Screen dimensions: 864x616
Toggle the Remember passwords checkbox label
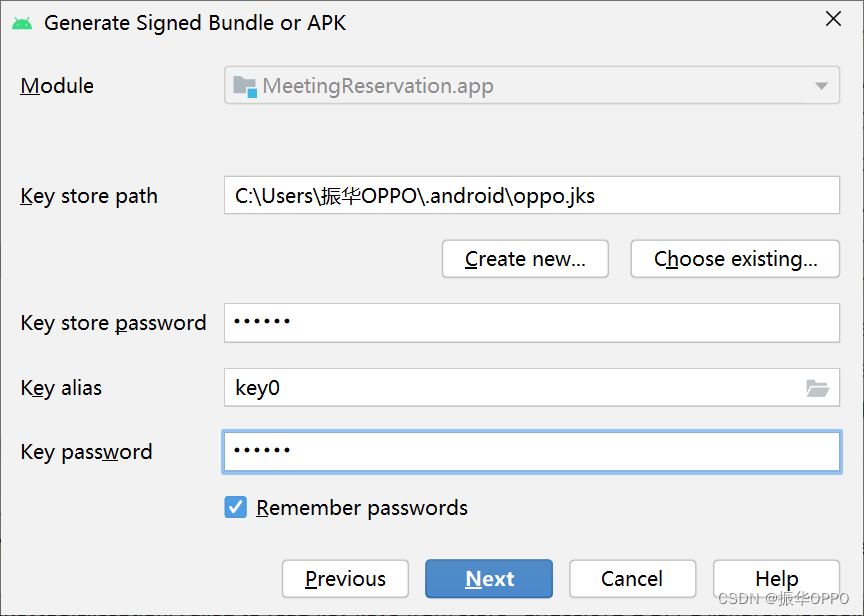pyautogui.click(x=361, y=507)
